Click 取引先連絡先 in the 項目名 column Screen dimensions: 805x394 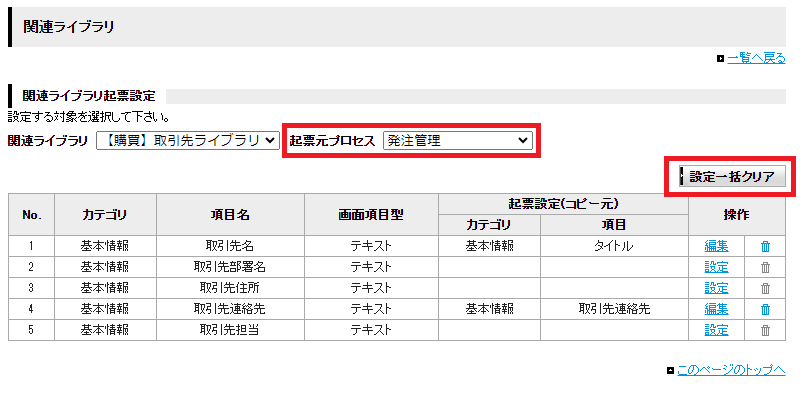[230, 309]
